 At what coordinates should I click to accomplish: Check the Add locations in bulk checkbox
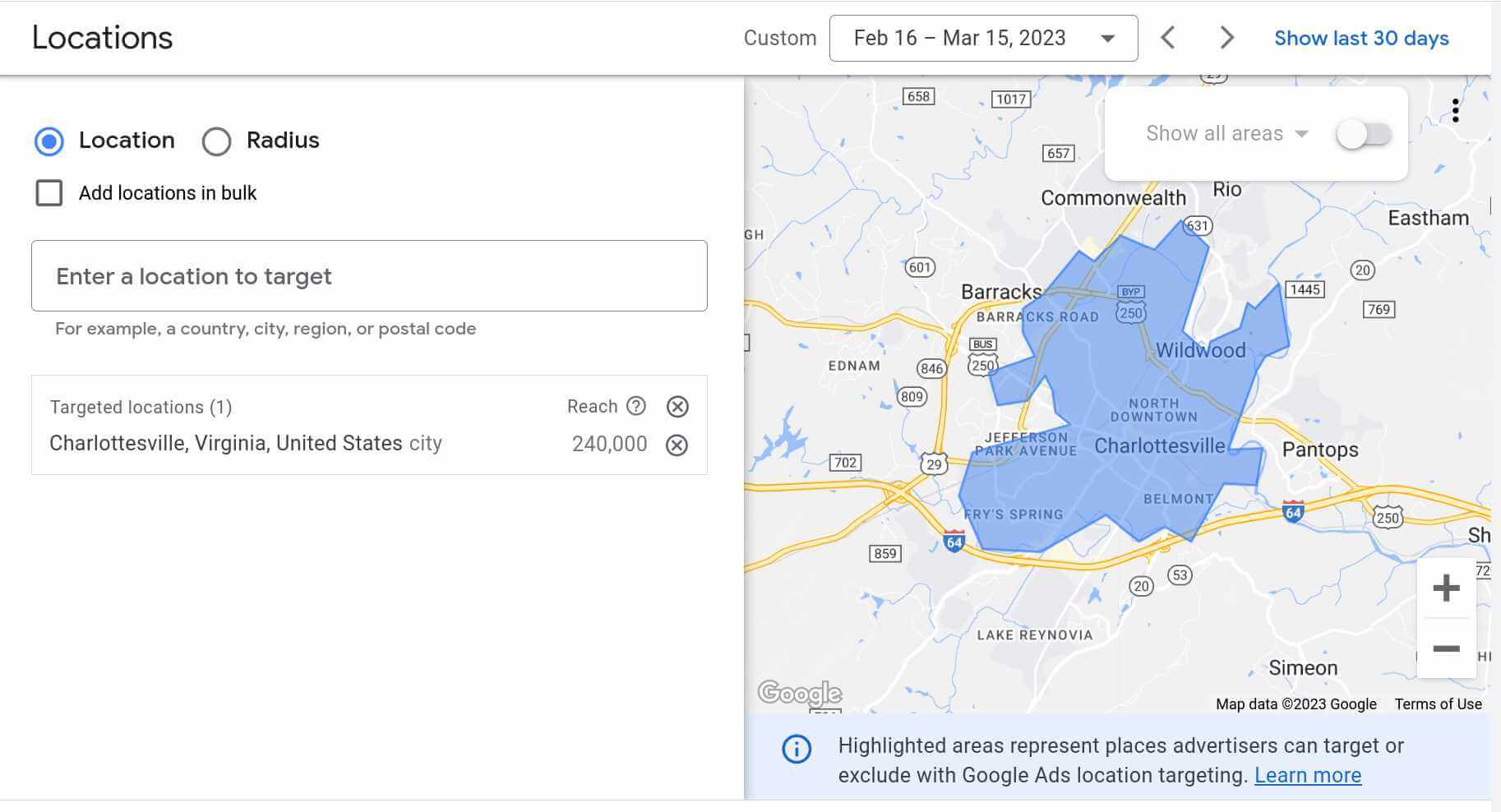(49, 193)
